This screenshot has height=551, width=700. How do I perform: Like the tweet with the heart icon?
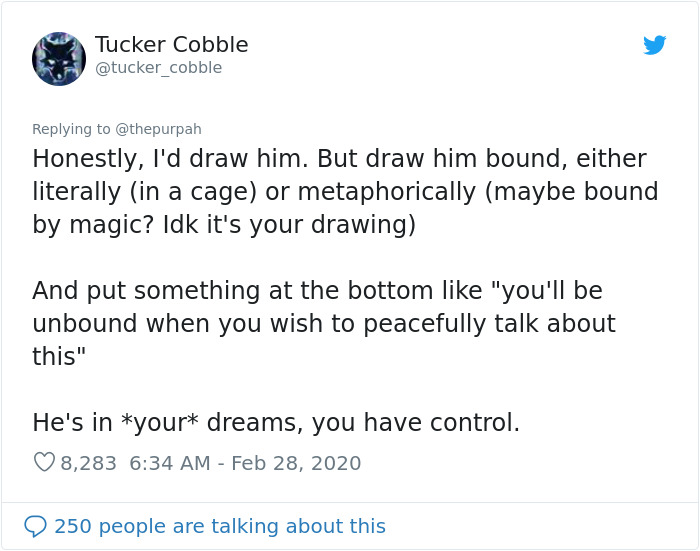pyautogui.click(x=44, y=462)
